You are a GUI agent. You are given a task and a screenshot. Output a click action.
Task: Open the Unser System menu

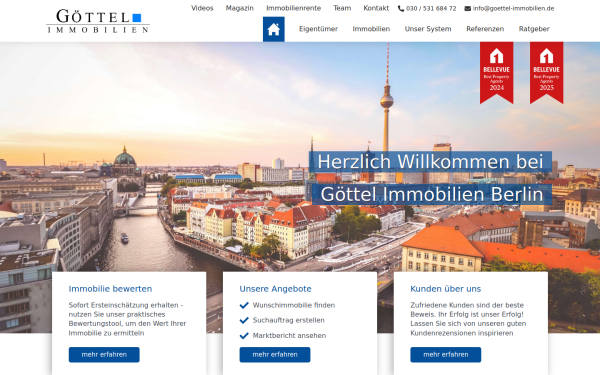428,29
